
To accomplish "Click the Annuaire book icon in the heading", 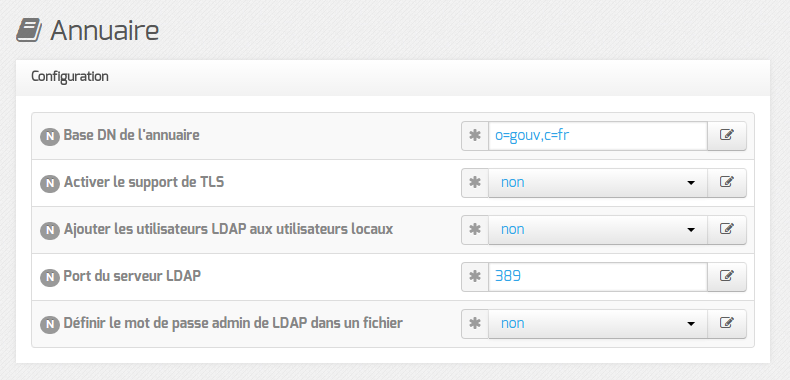I will point(29,31).
